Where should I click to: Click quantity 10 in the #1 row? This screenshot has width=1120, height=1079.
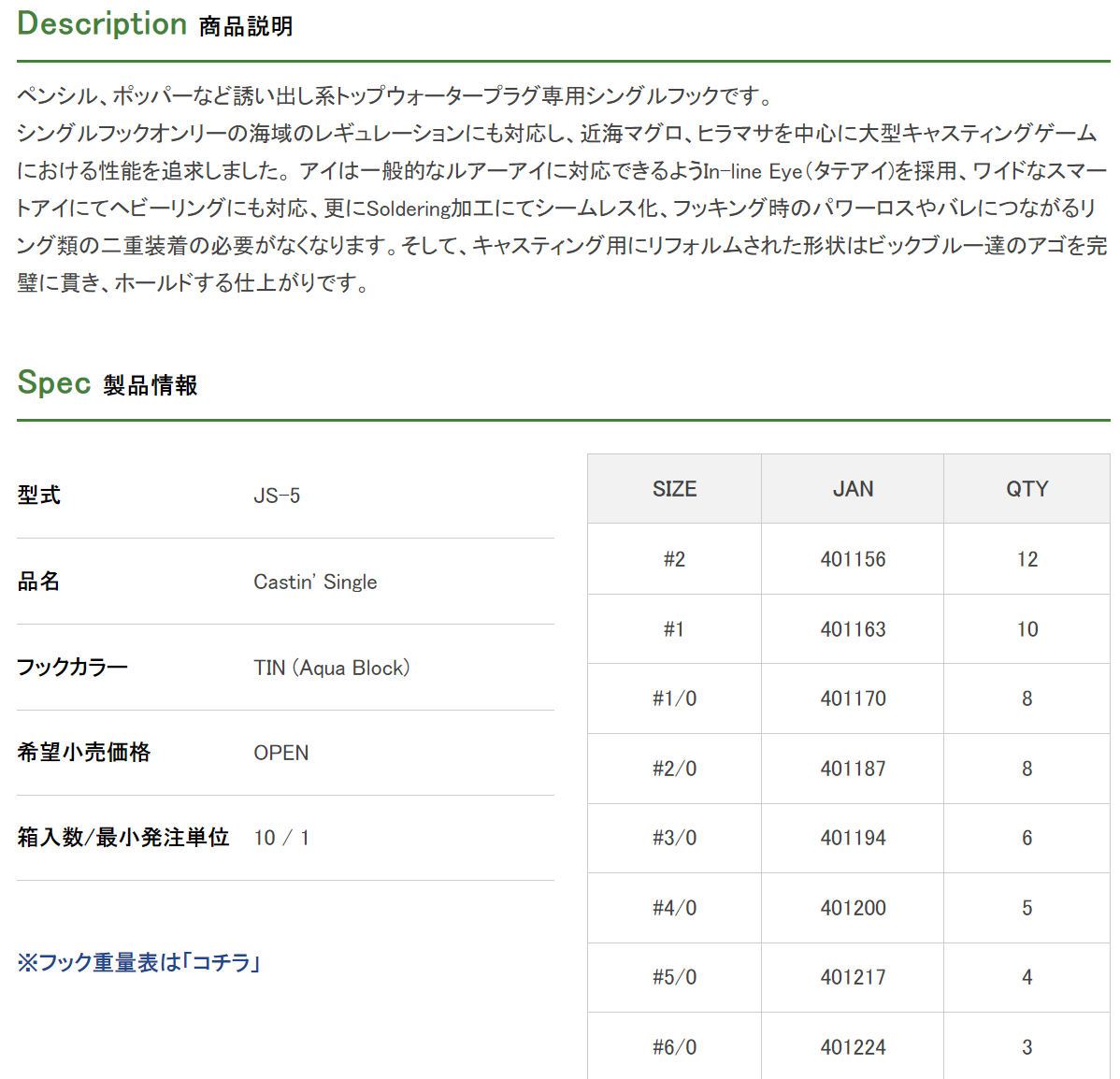[1027, 629]
